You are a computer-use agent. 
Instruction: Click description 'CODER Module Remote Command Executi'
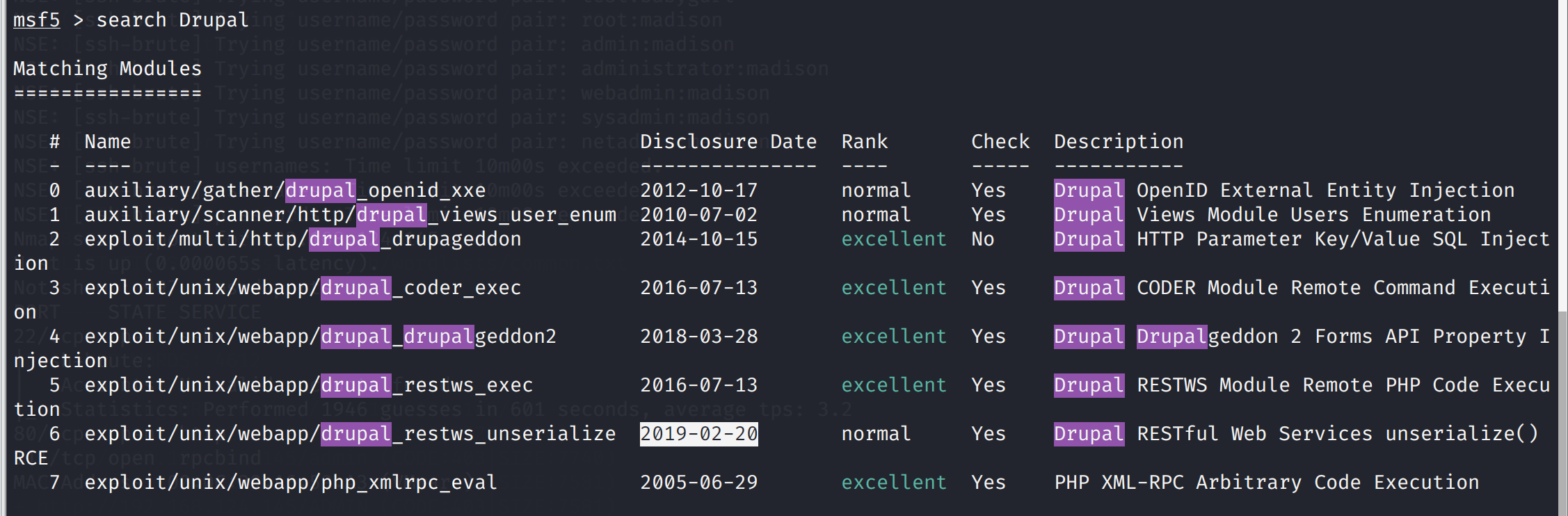pos(1343,288)
